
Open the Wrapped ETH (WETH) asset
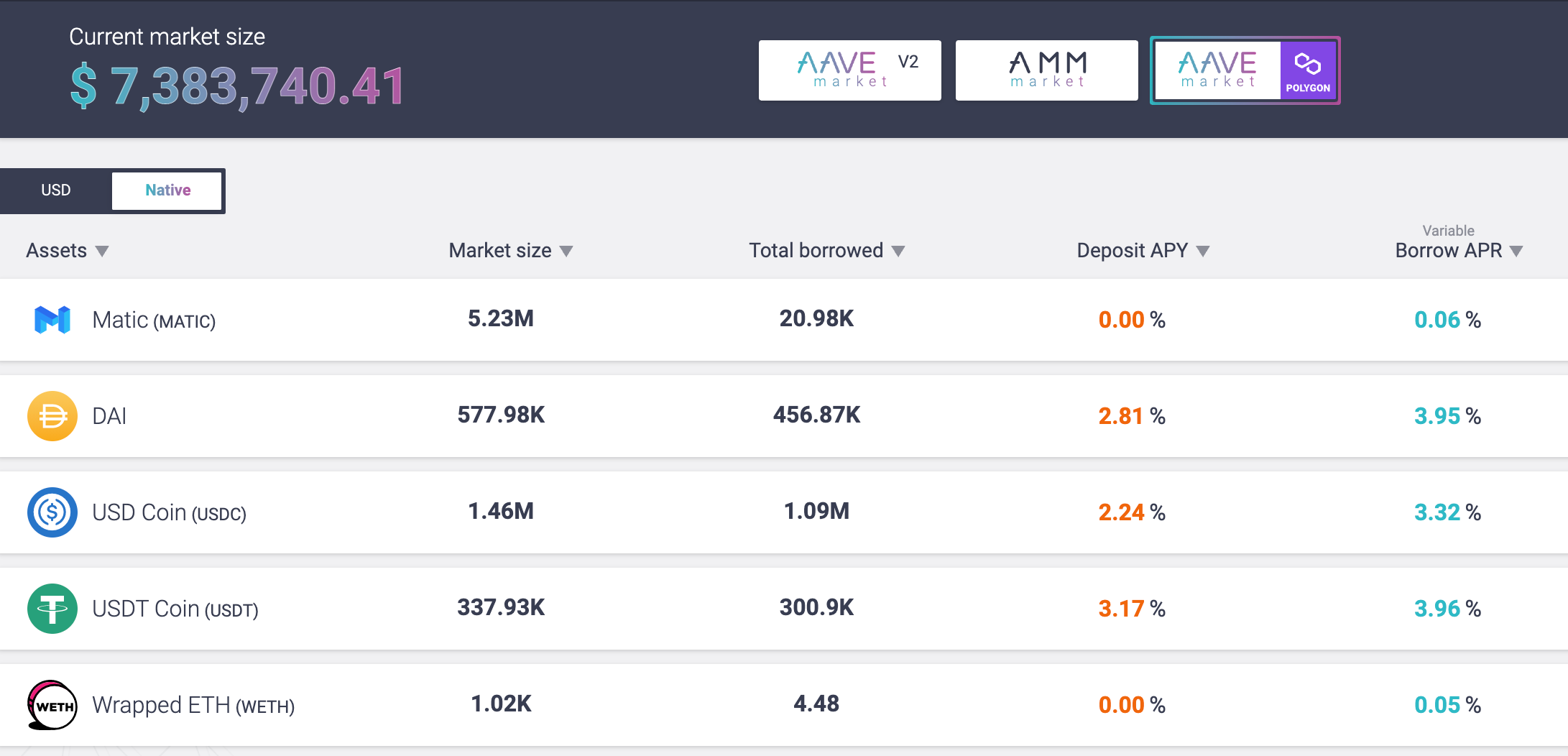[x=193, y=705]
